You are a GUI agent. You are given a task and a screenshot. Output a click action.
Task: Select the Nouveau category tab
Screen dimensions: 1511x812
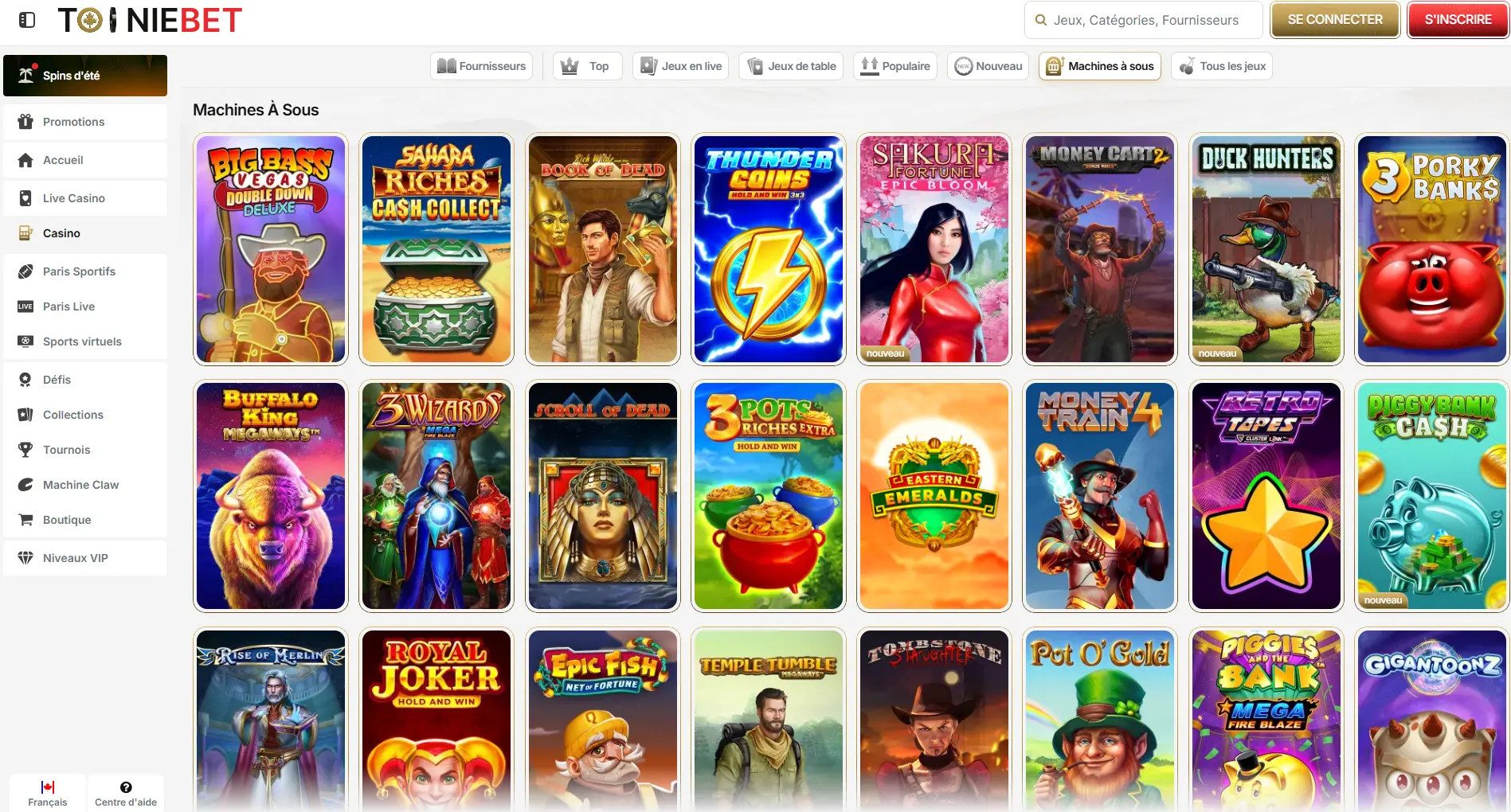(x=988, y=66)
